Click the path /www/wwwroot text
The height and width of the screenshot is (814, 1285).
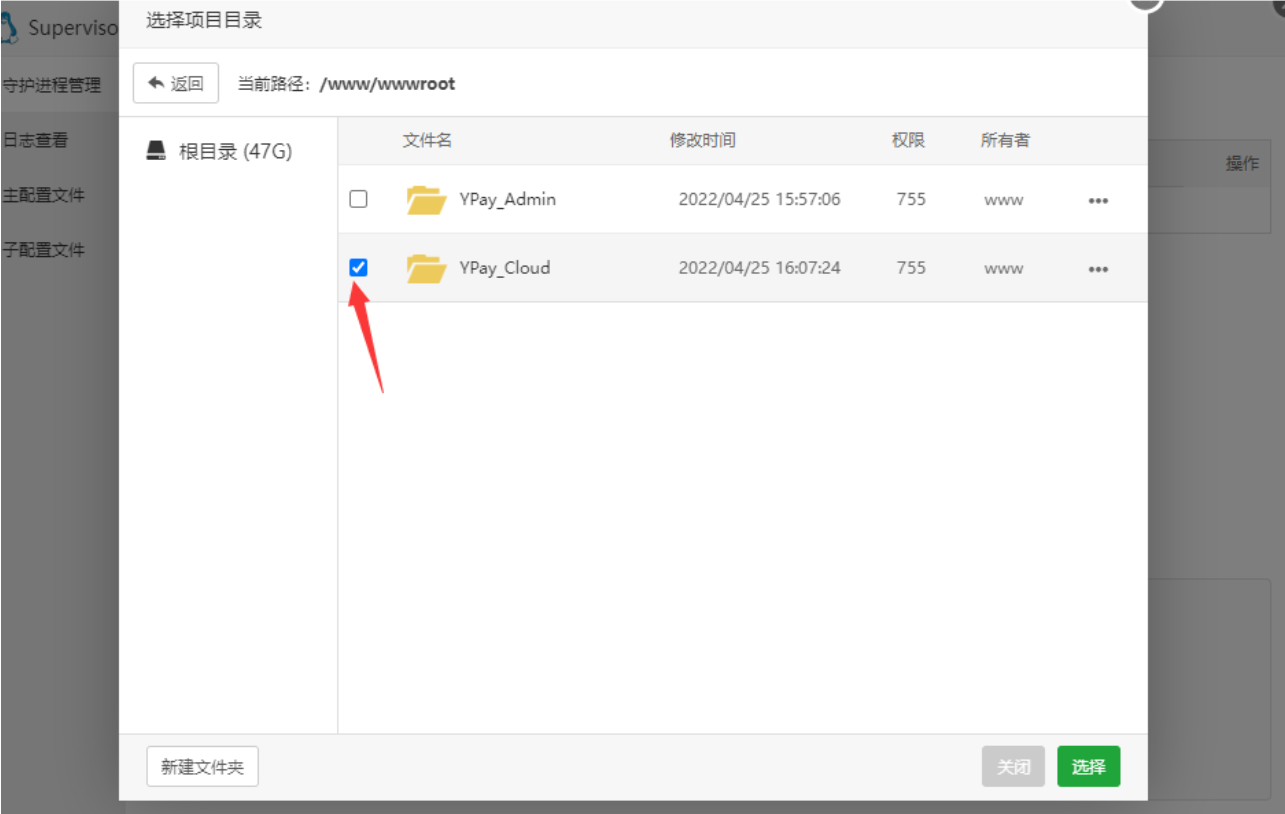(387, 84)
